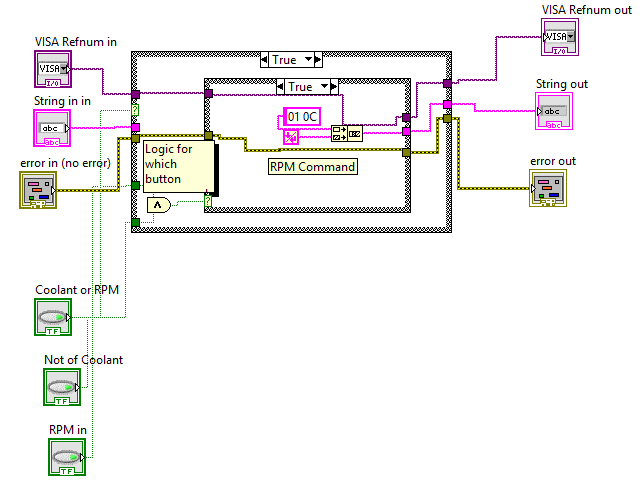Click the purple VISA output tunnel on inner case
644x484 pixels.
pyautogui.click(x=406, y=118)
